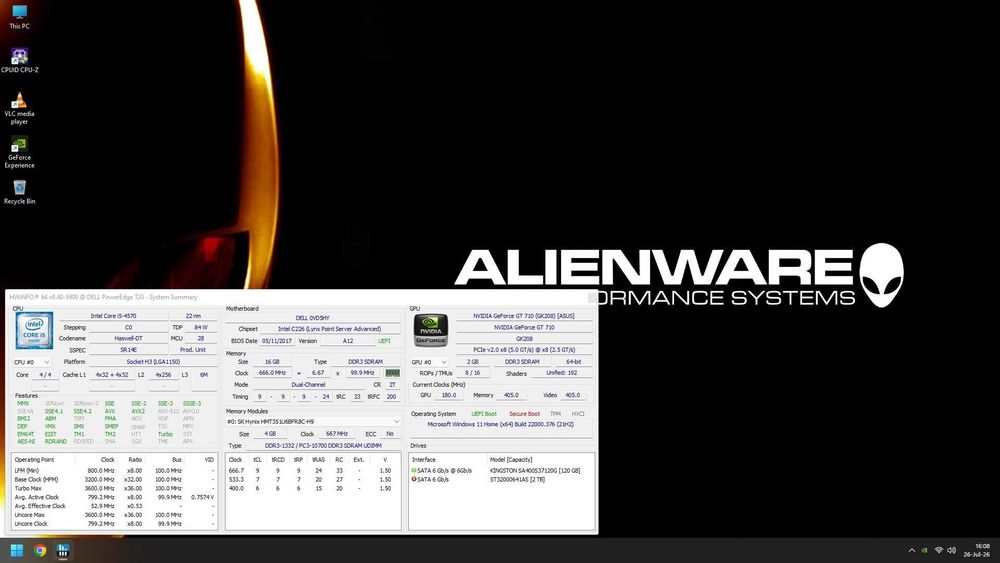The height and width of the screenshot is (563, 1000).
Task: Click the HWiNFO taskbar icon
Action: click(x=62, y=550)
